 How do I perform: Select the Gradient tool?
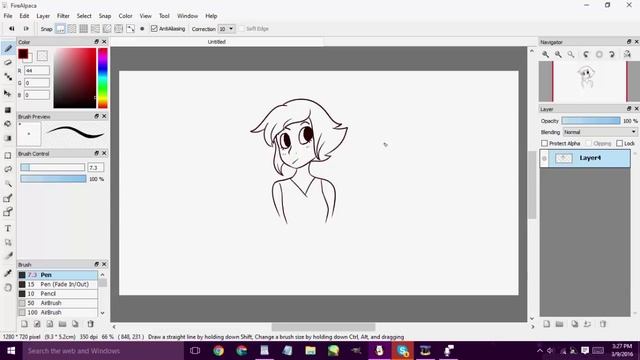8,138
